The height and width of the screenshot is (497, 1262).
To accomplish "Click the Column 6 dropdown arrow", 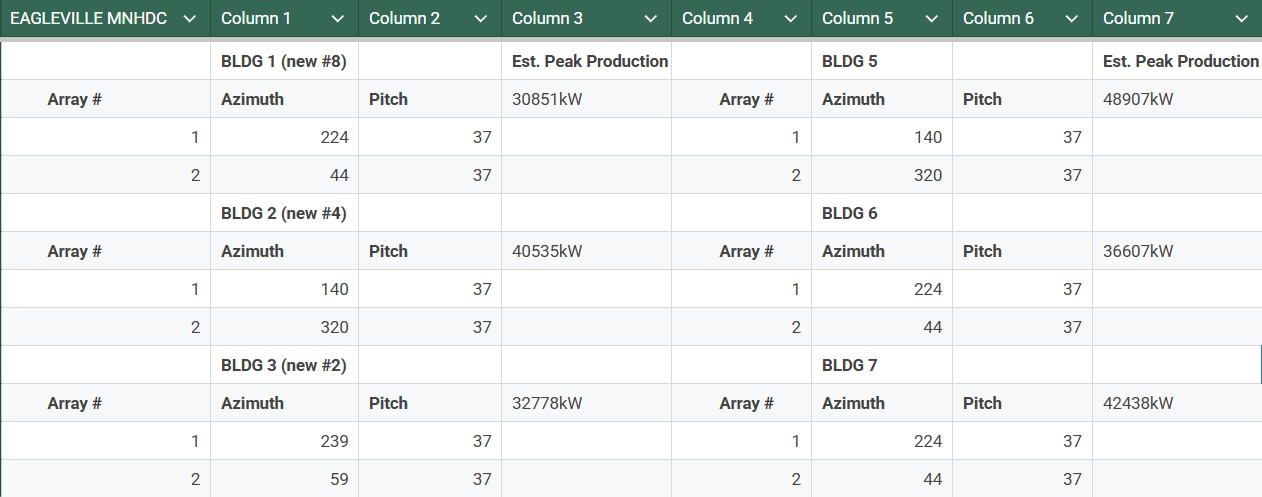I will 1072,19.
